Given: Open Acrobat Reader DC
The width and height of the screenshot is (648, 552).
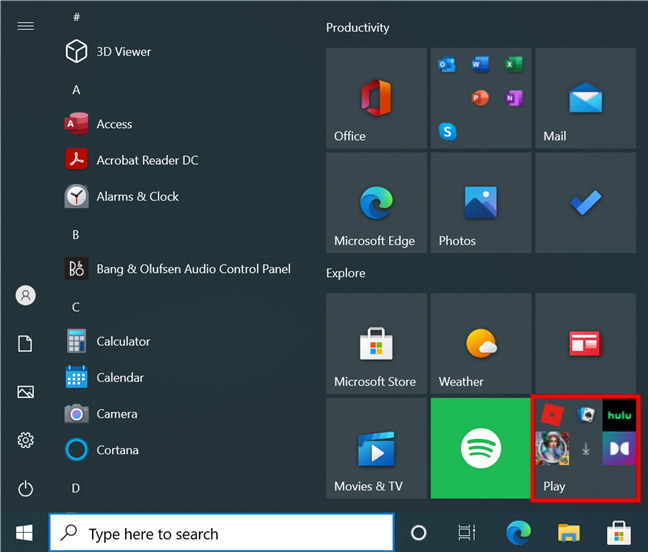Looking at the screenshot, I should point(131,160).
